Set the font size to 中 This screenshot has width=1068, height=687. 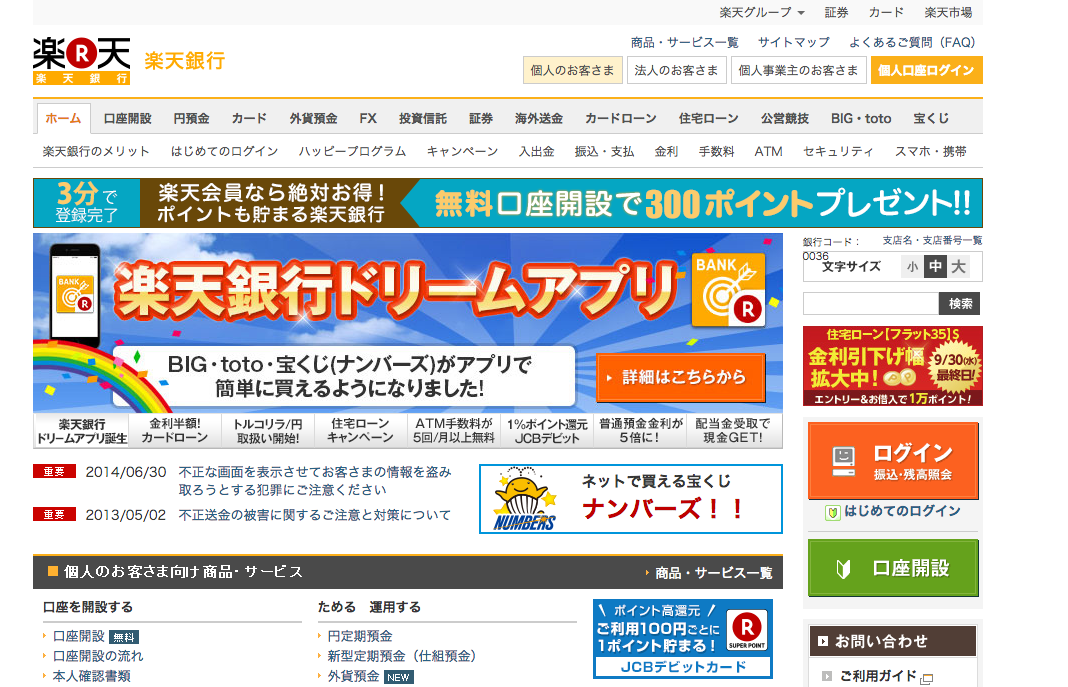935,267
